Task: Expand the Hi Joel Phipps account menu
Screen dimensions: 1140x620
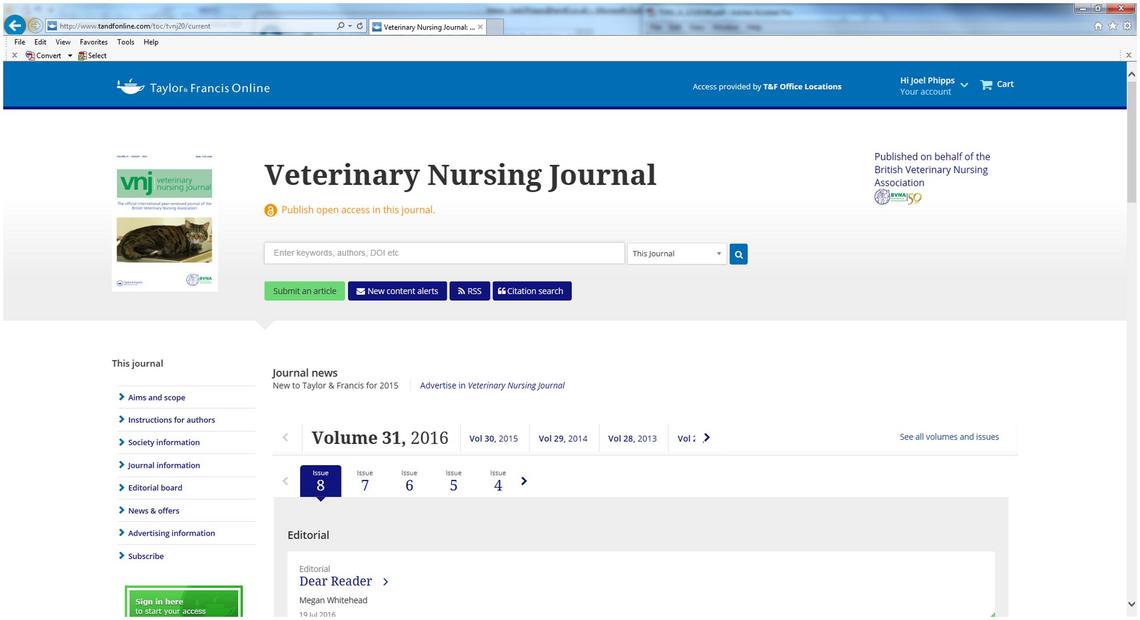Action: click(x=964, y=85)
